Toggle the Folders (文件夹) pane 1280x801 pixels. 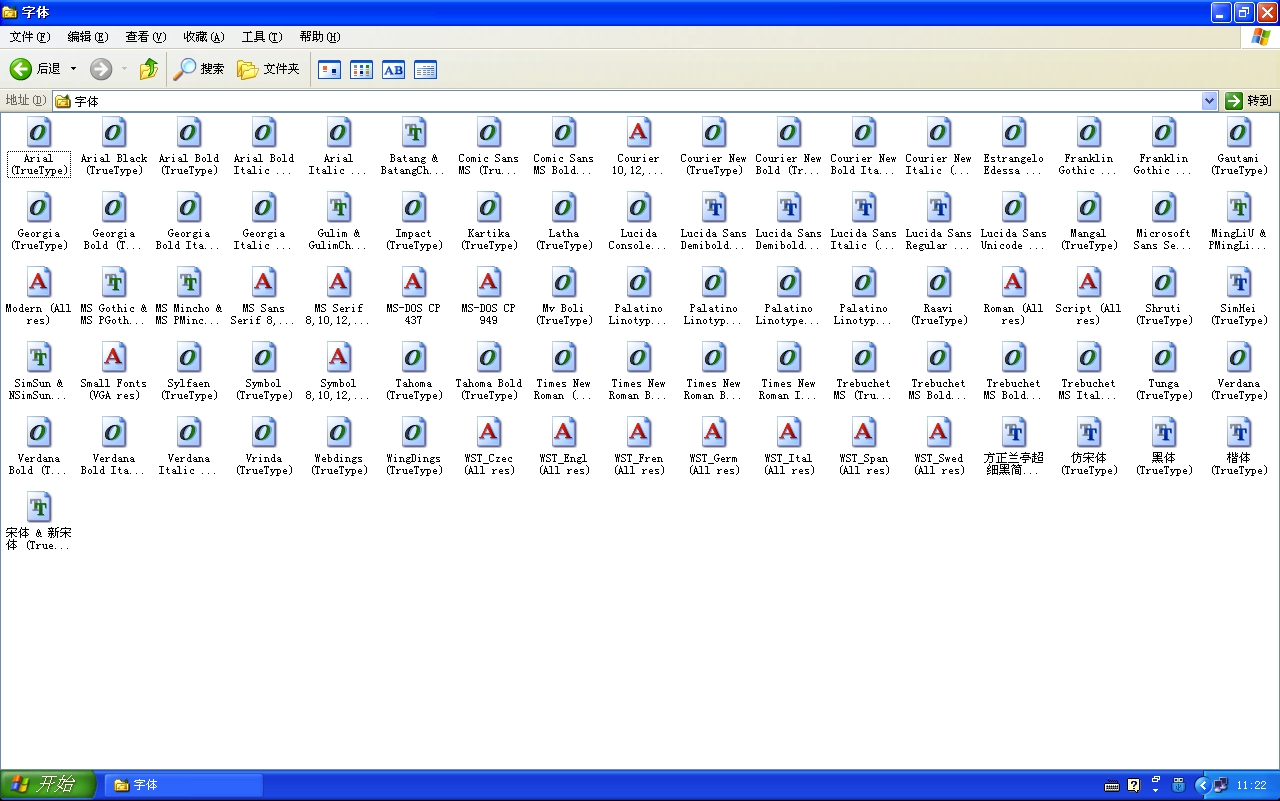pyautogui.click(x=268, y=69)
